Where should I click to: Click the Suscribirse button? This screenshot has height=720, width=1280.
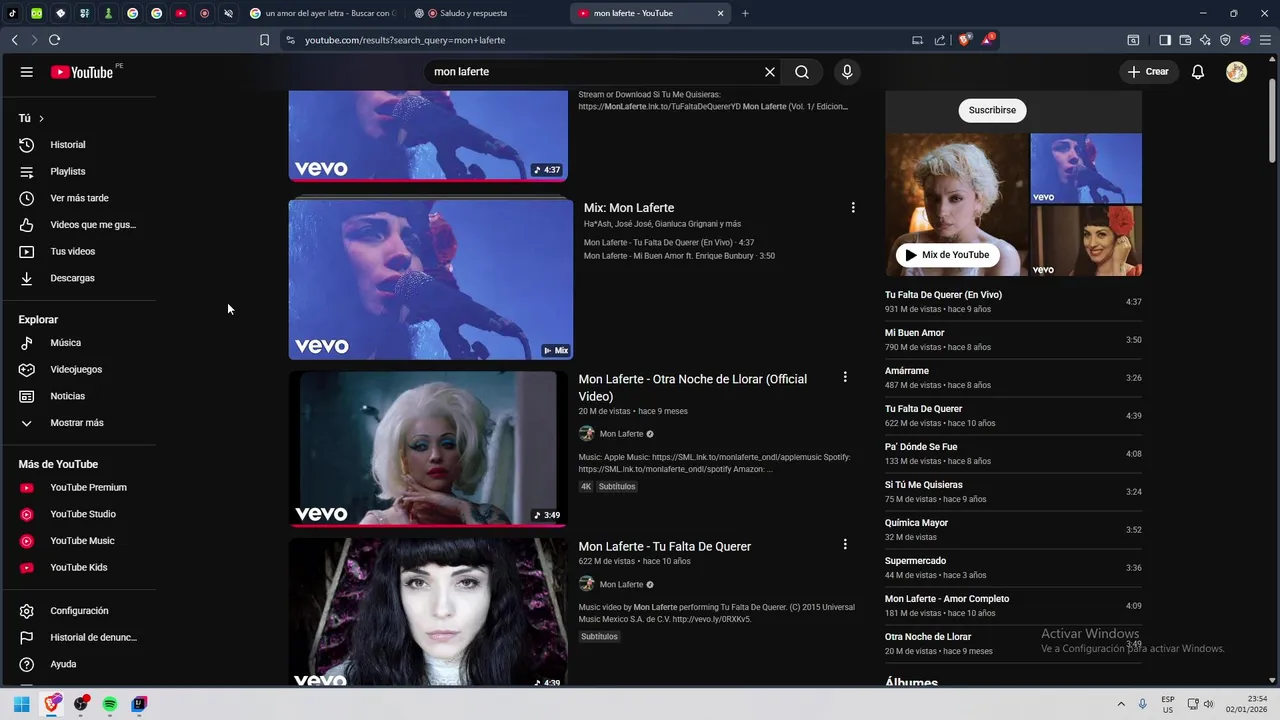[992, 110]
